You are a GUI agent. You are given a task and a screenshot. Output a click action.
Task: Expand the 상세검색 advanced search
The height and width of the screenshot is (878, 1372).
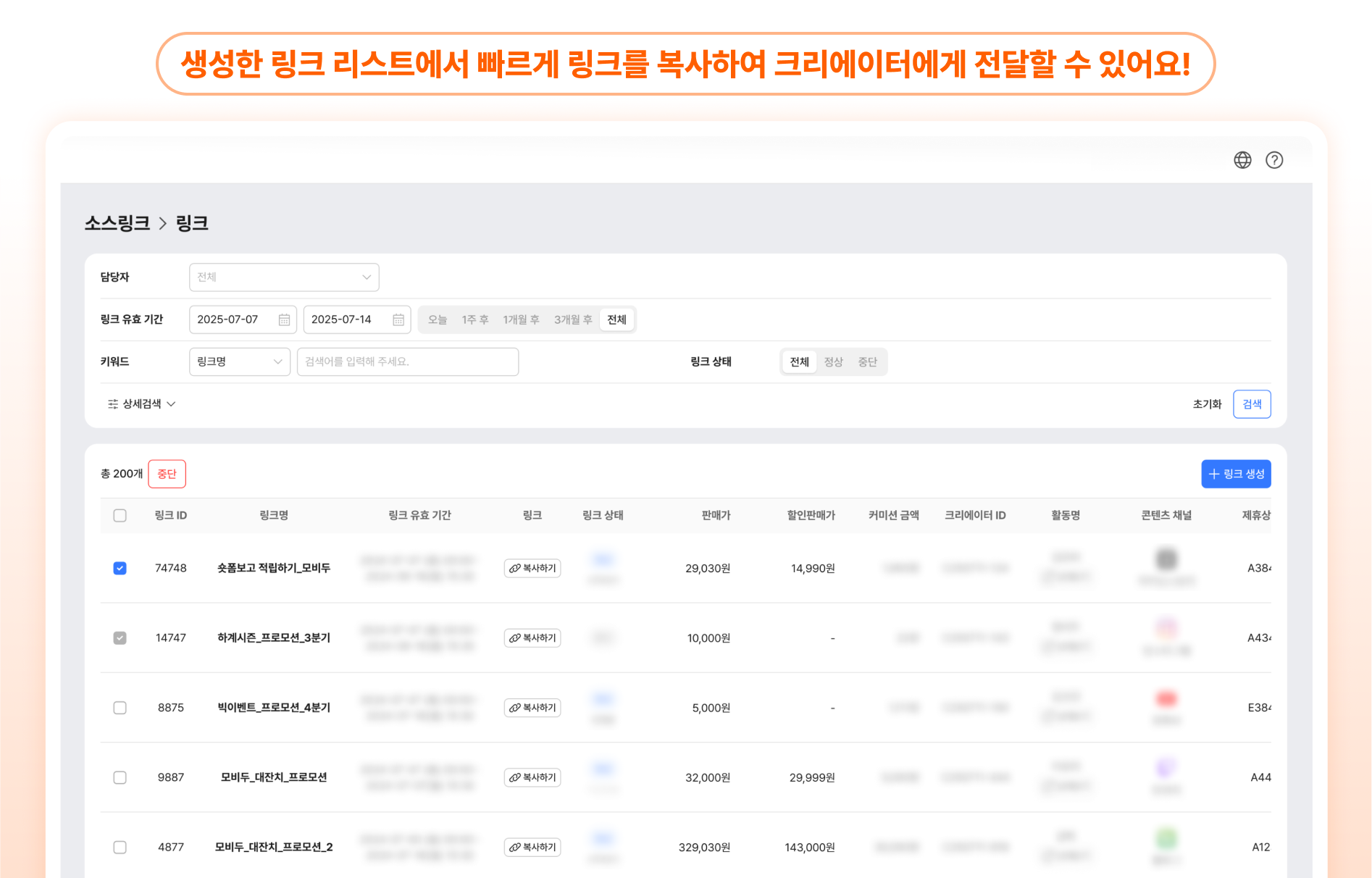coord(142,404)
